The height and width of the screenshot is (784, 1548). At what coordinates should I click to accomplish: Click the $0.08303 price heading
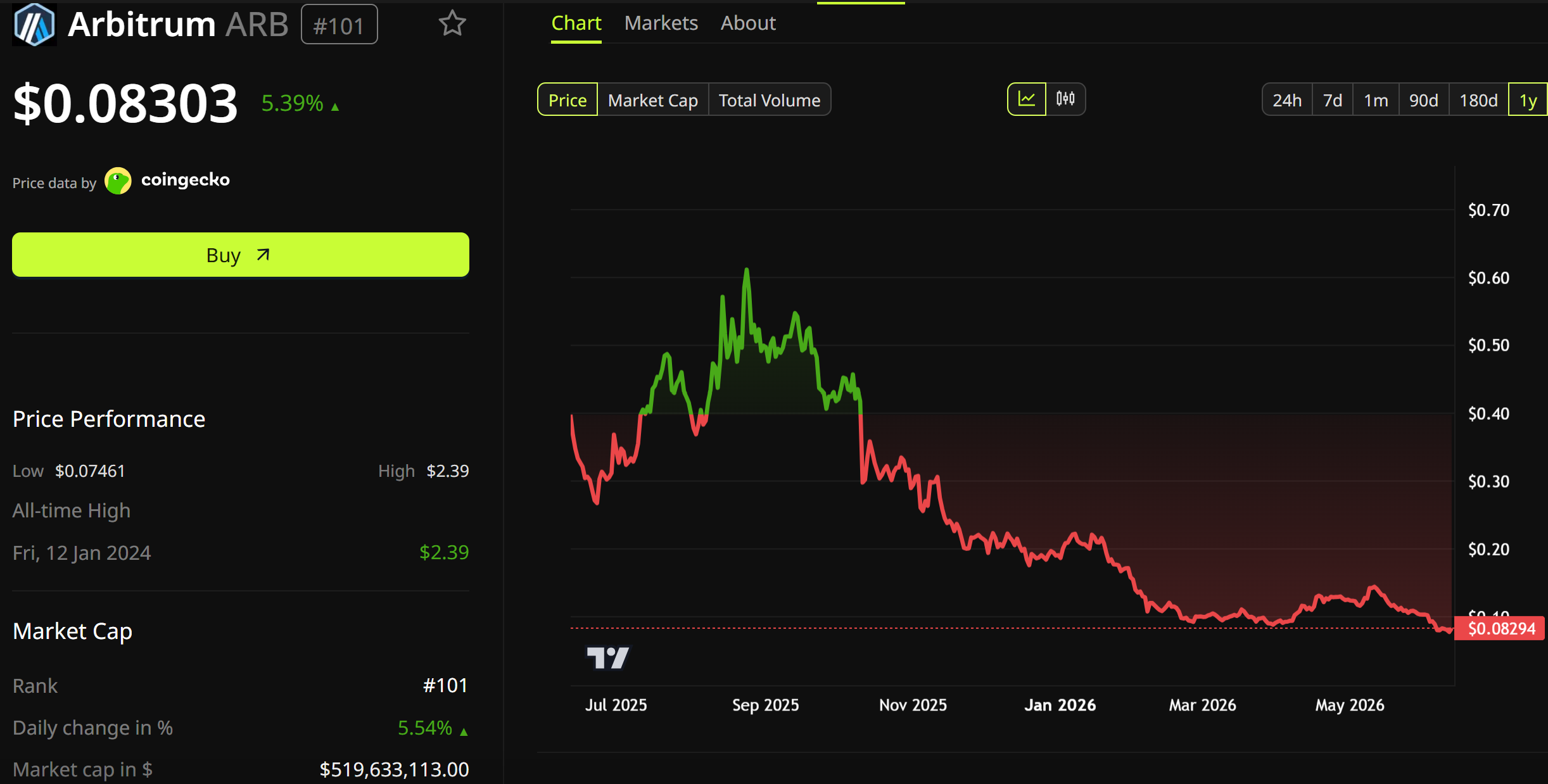tap(125, 103)
